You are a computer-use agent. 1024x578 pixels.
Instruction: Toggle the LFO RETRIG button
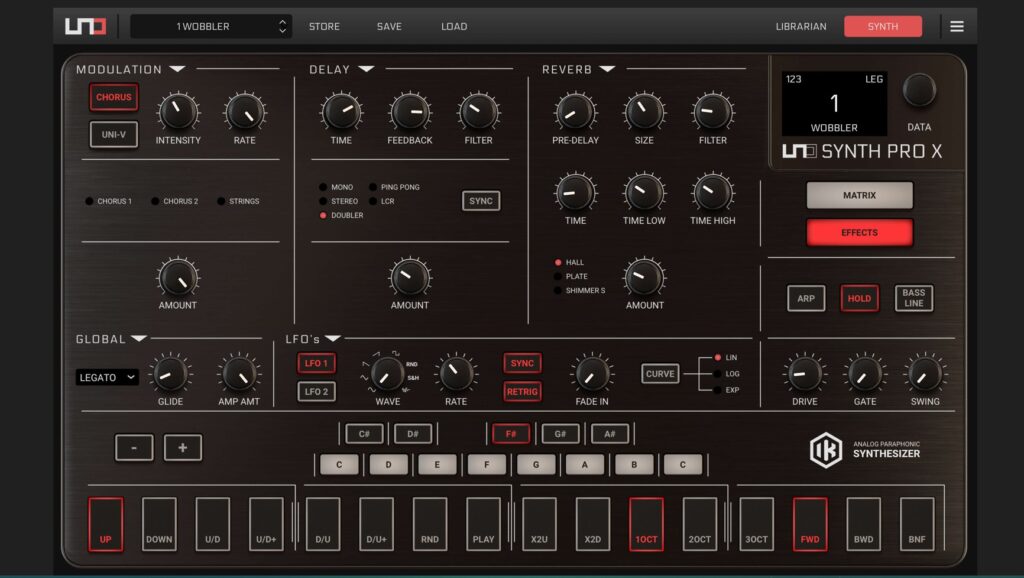tap(522, 391)
